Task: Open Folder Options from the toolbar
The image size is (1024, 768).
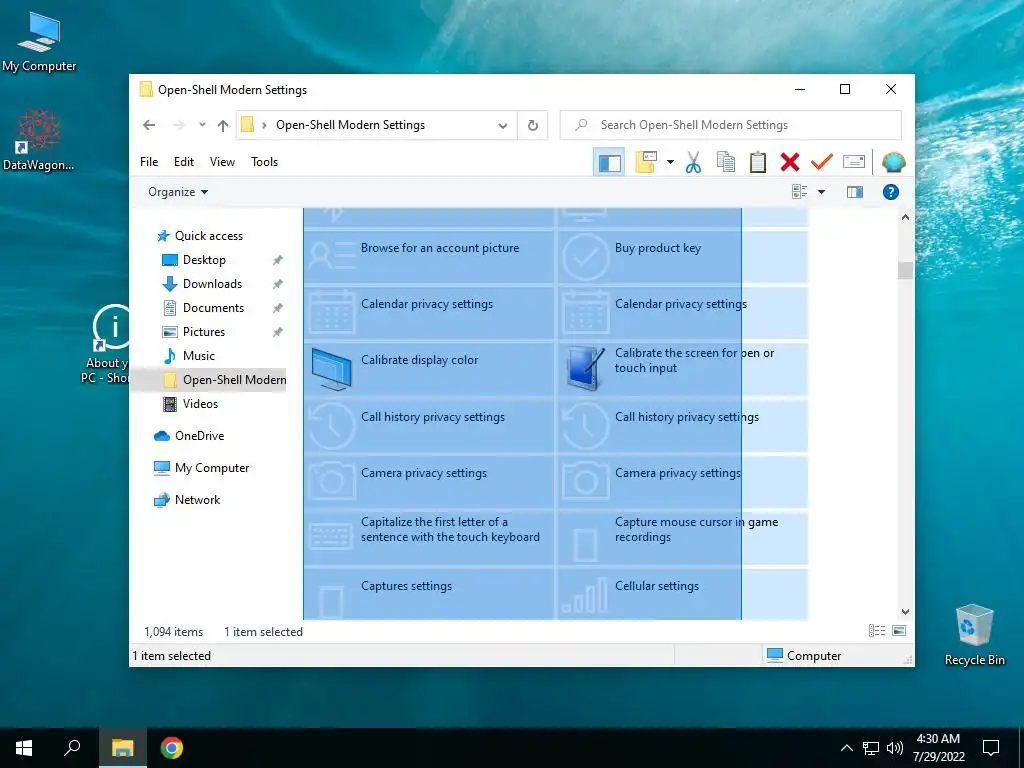Action: (x=646, y=162)
